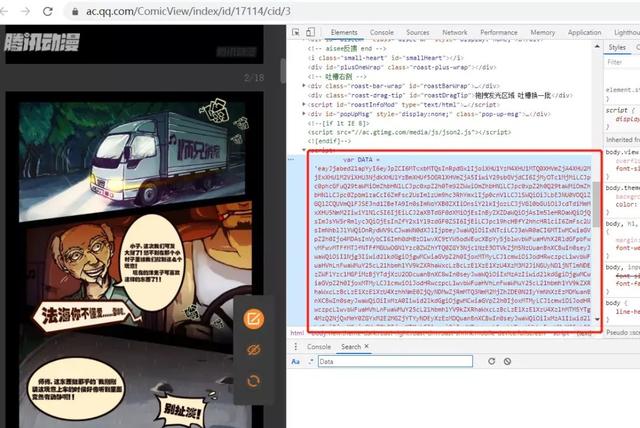The width and height of the screenshot is (640, 428).
Task: Toggle match case Aa button
Action: 296,361
